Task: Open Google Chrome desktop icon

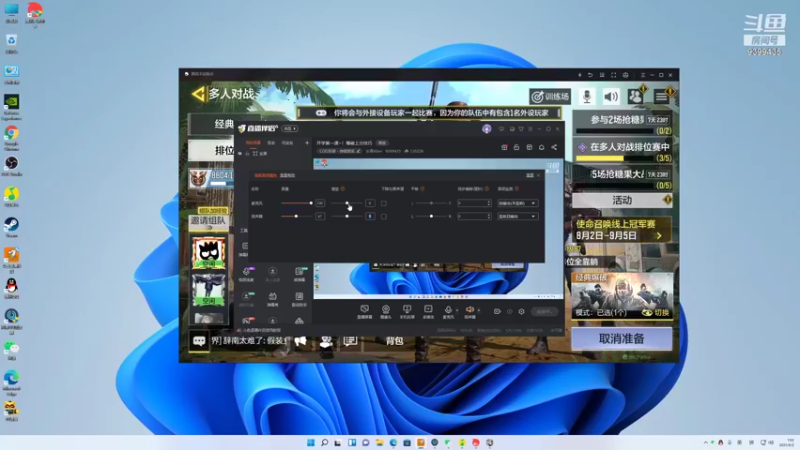Action: click(11, 138)
